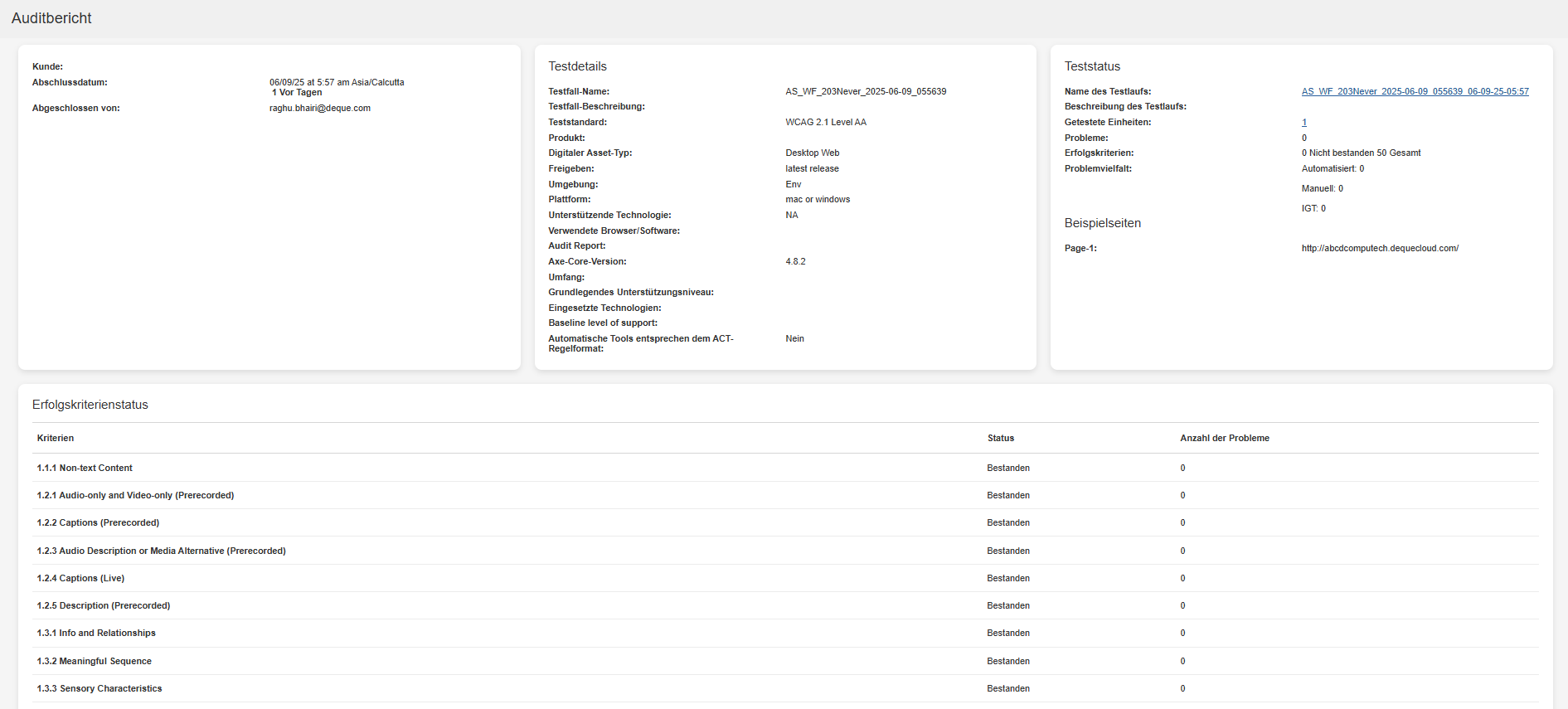This screenshot has height=709, width=1568.
Task: Click the Getestete Einheiten count link
Action: click(1304, 123)
